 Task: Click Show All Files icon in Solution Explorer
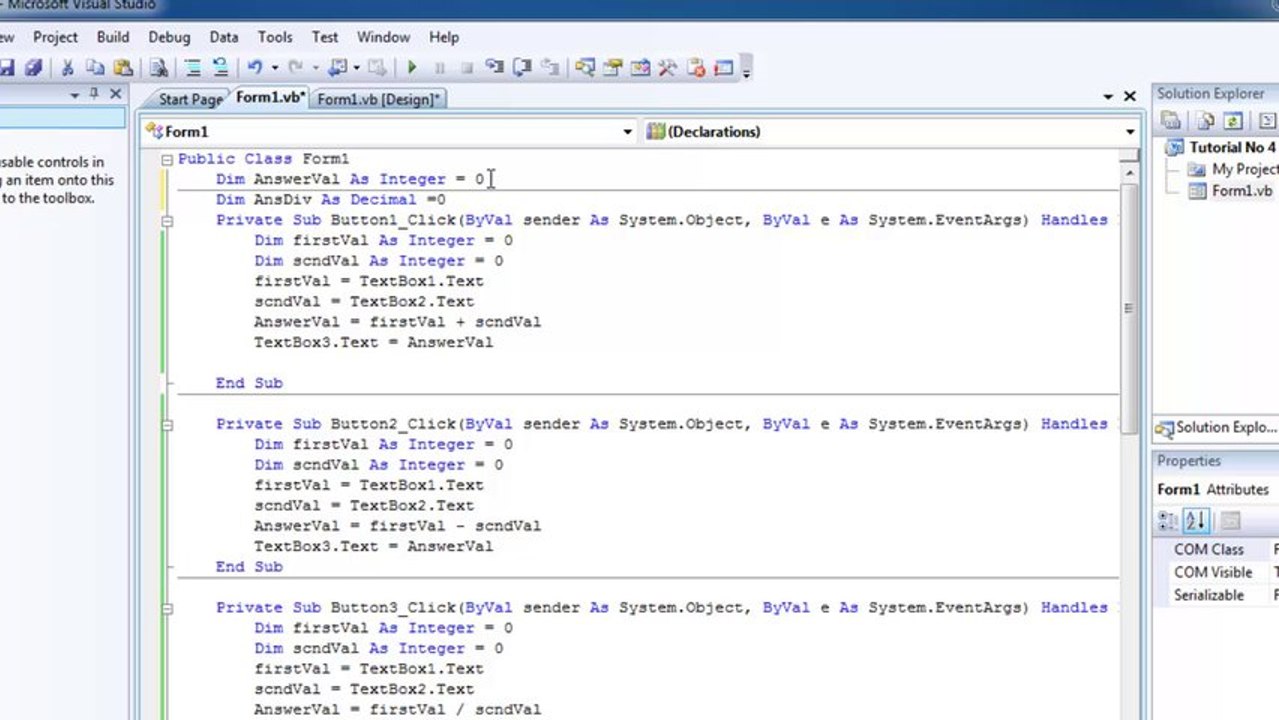click(x=1206, y=121)
